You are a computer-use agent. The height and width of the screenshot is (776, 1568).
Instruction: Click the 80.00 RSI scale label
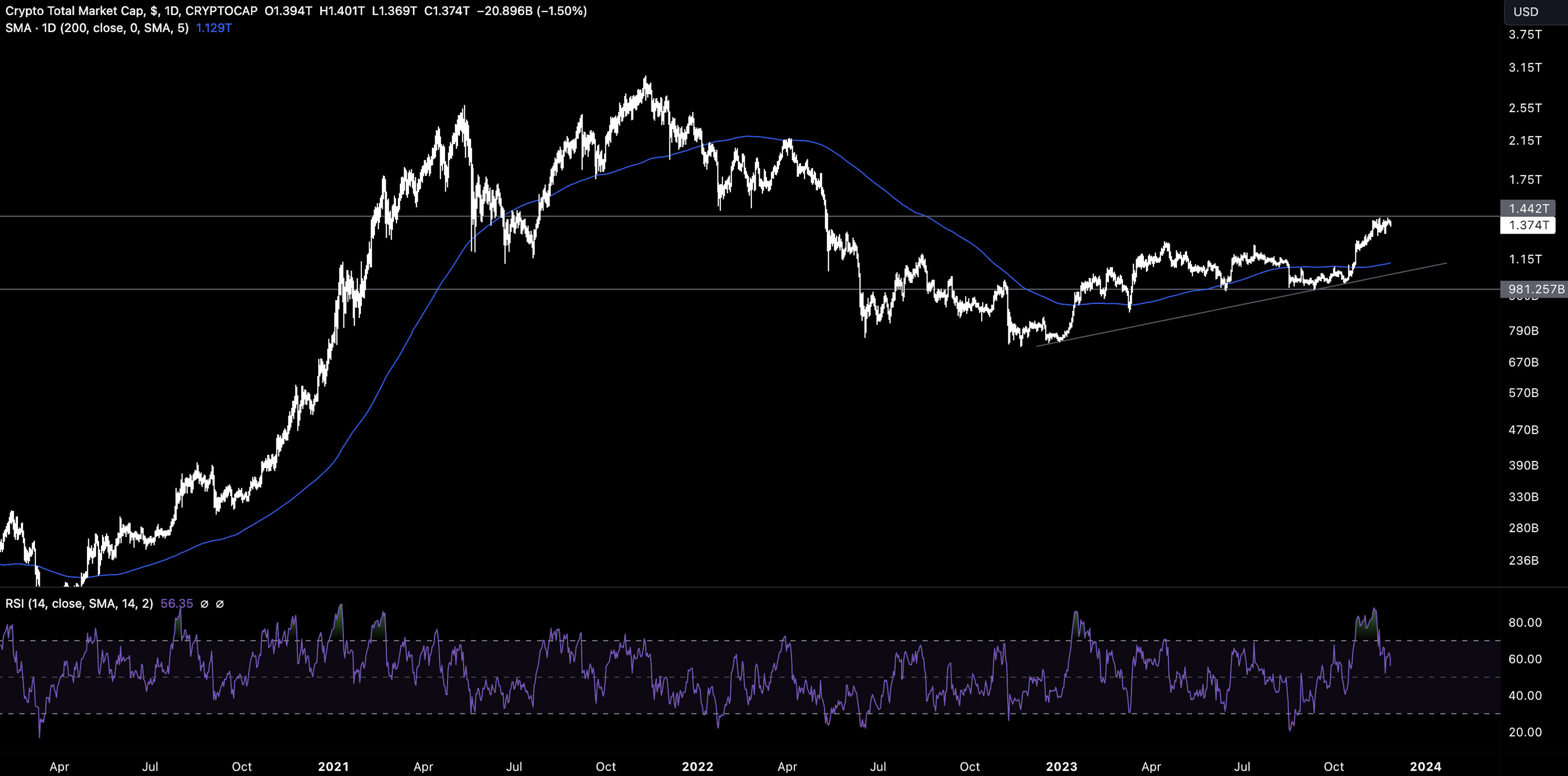1525,622
